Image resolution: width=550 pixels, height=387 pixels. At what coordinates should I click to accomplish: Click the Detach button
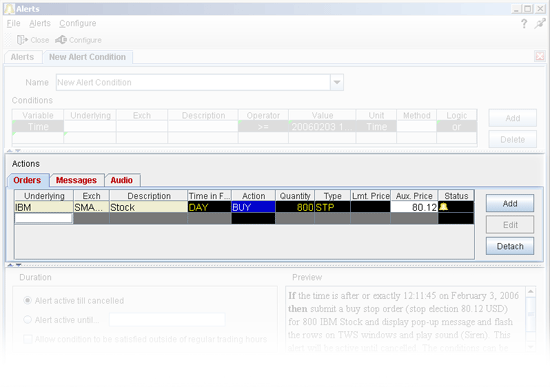[x=510, y=246]
